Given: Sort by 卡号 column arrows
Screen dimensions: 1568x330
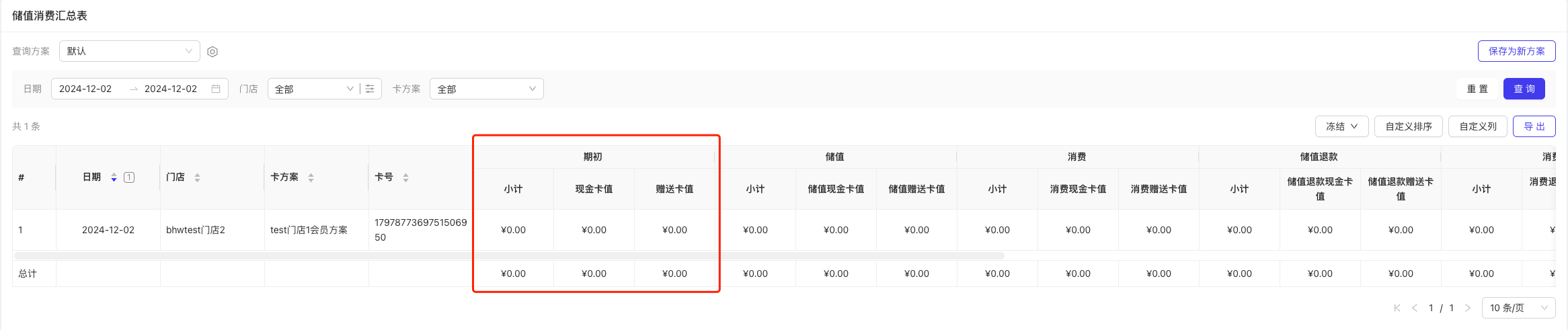Looking at the screenshot, I should tap(405, 177).
